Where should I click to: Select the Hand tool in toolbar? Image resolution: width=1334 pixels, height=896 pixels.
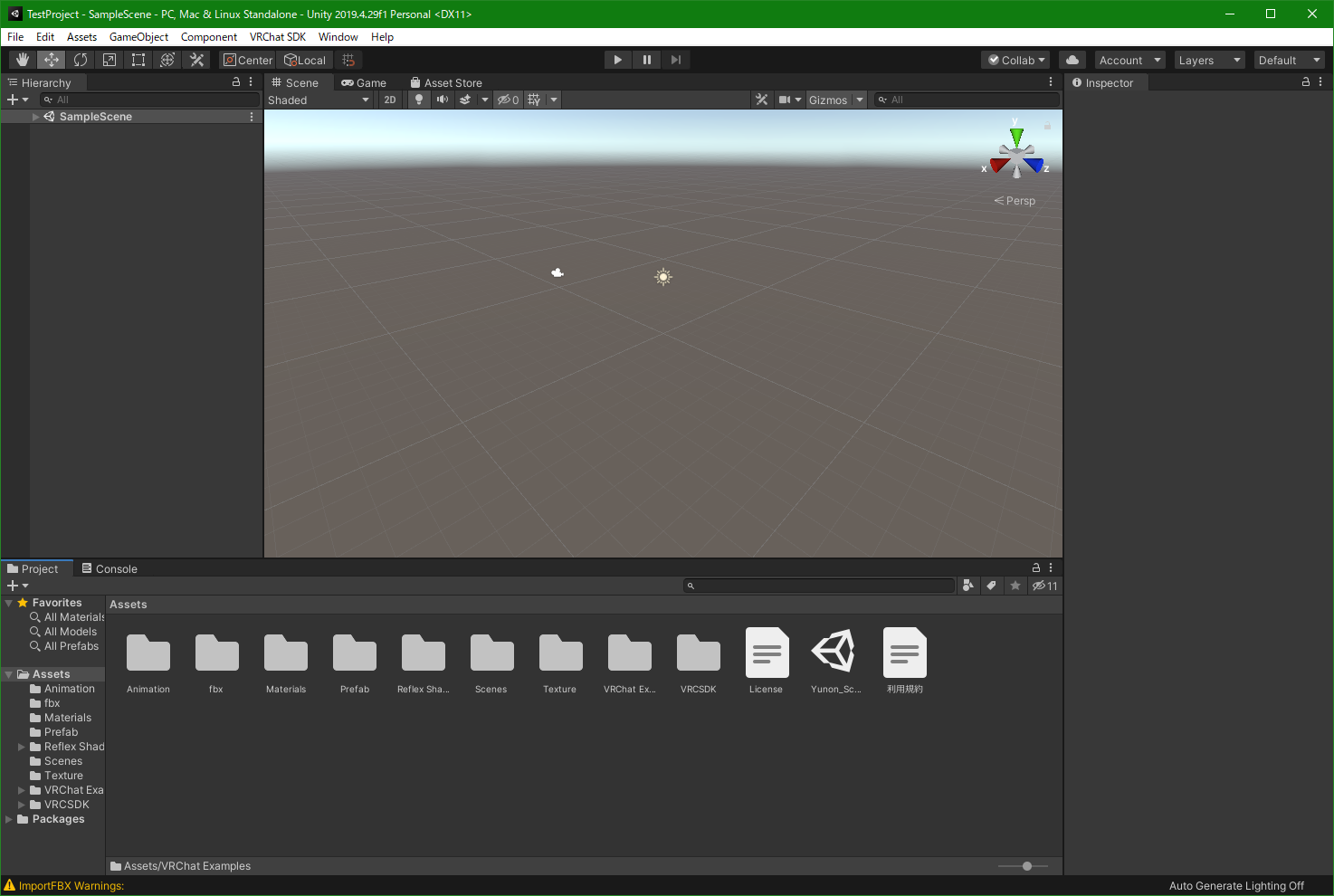coord(23,60)
